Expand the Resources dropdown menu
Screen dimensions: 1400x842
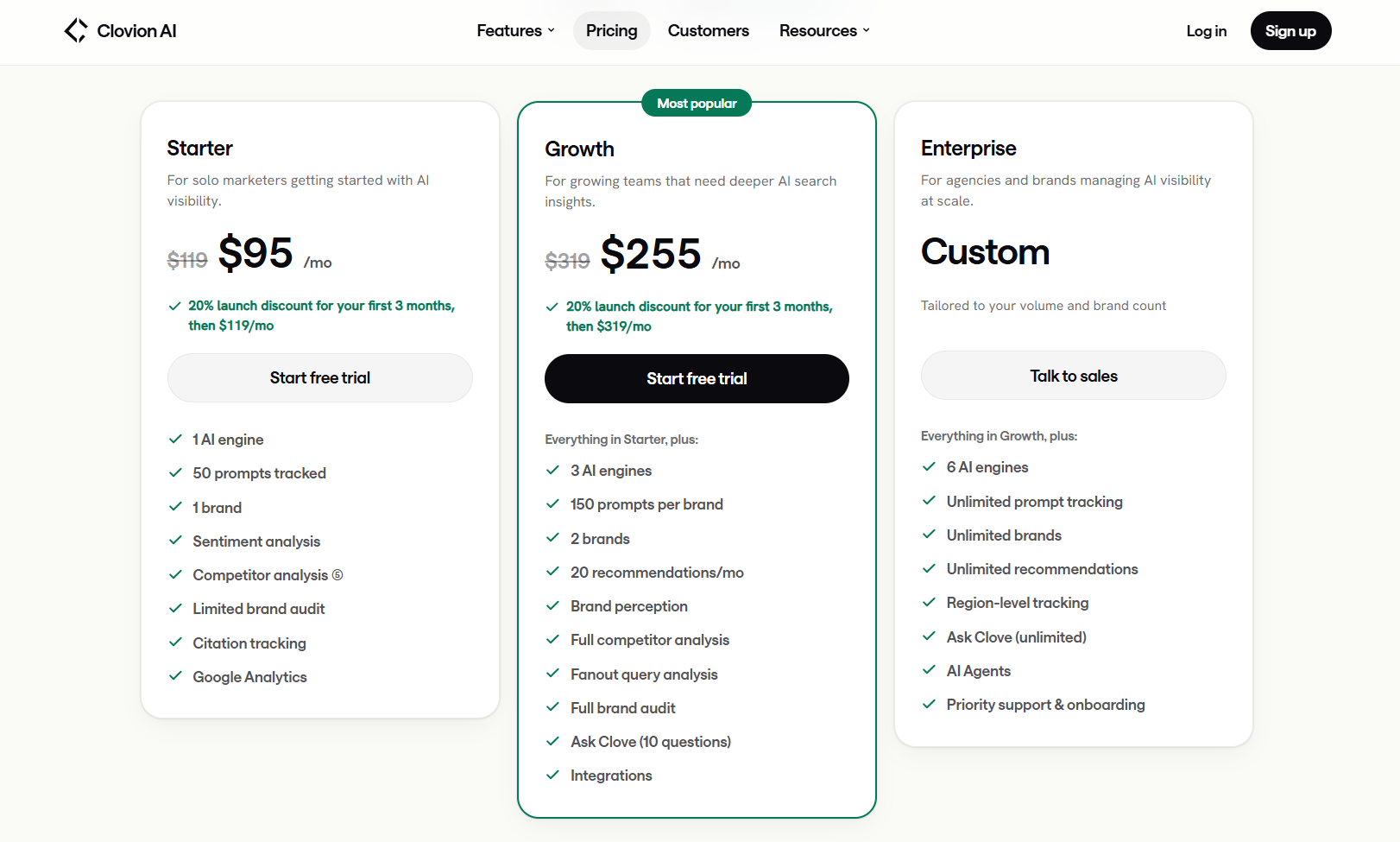click(x=824, y=31)
